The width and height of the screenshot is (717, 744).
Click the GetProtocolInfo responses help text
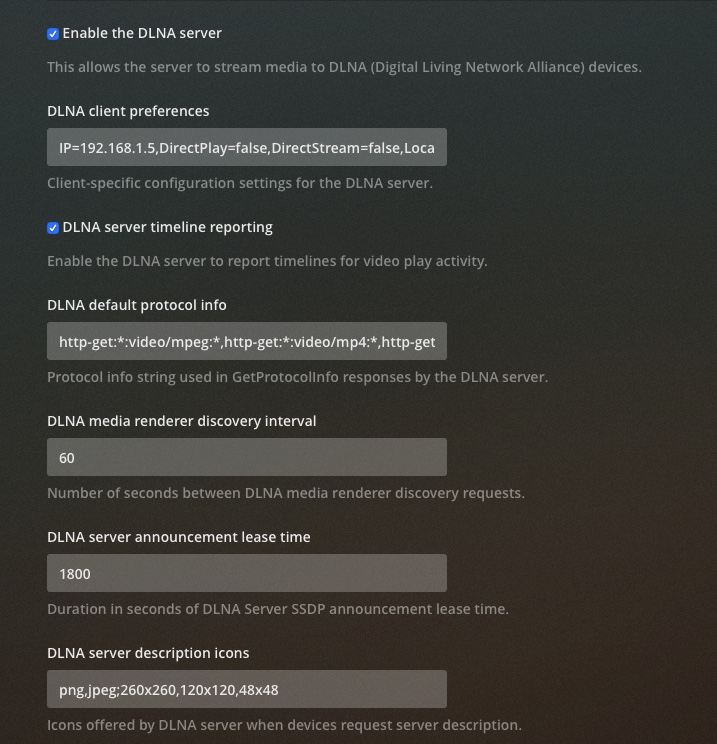(297, 378)
